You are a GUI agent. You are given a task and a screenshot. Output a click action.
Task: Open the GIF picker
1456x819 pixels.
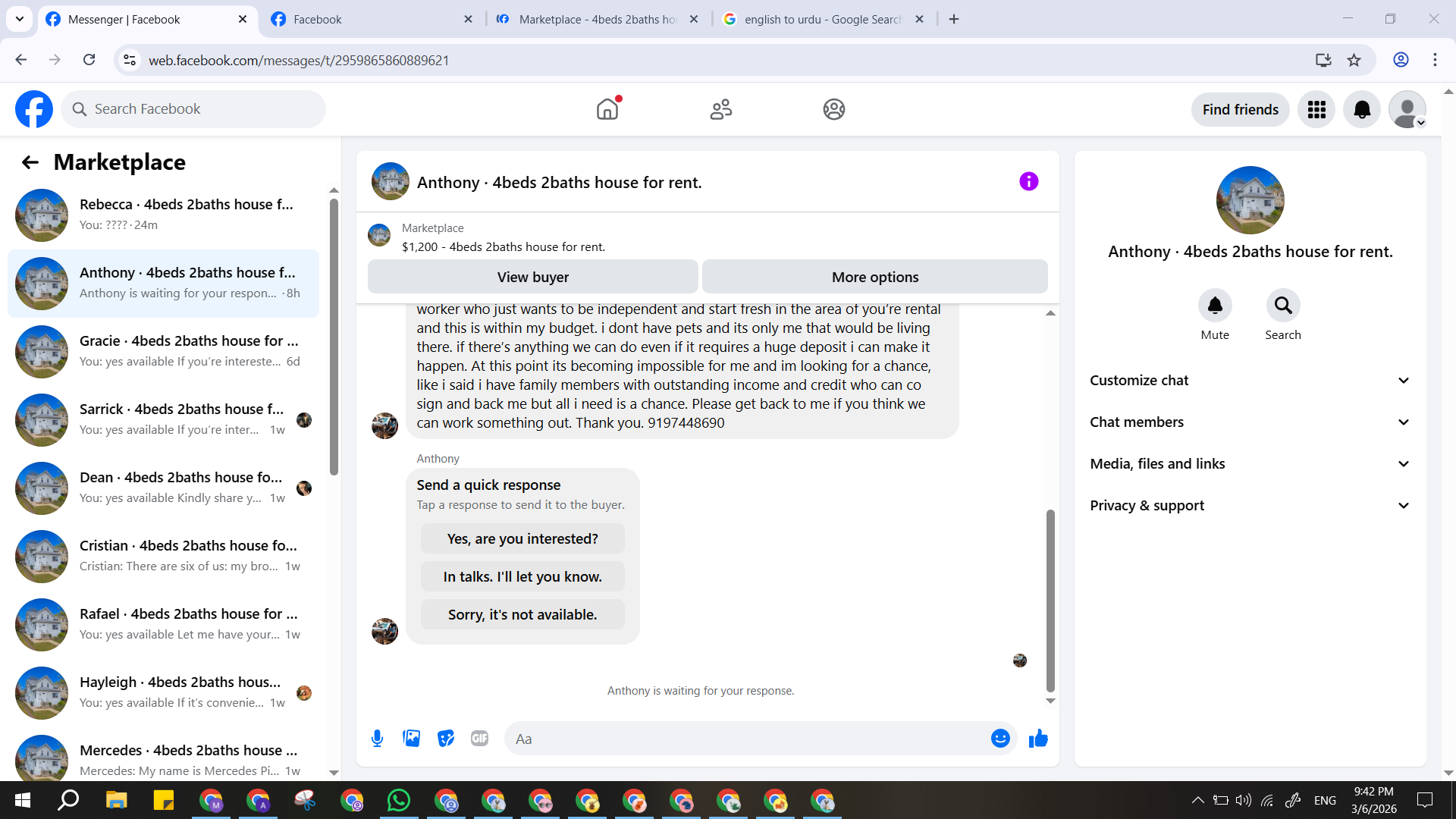[479, 738]
